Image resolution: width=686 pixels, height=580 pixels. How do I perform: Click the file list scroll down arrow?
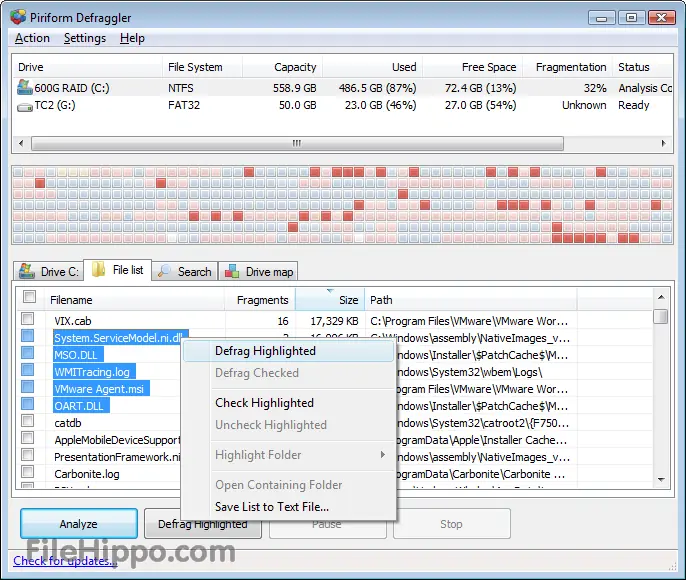661,480
